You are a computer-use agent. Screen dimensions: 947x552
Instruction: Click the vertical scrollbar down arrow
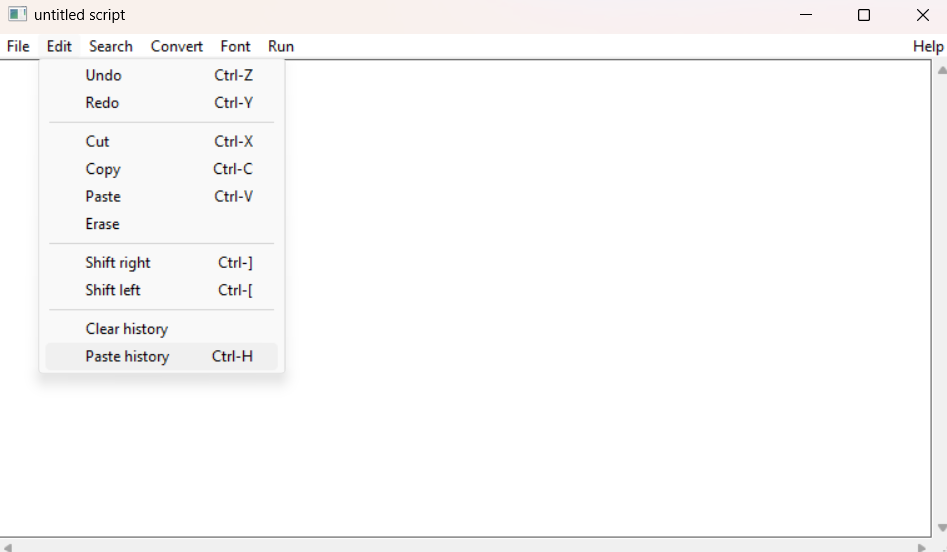941,528
